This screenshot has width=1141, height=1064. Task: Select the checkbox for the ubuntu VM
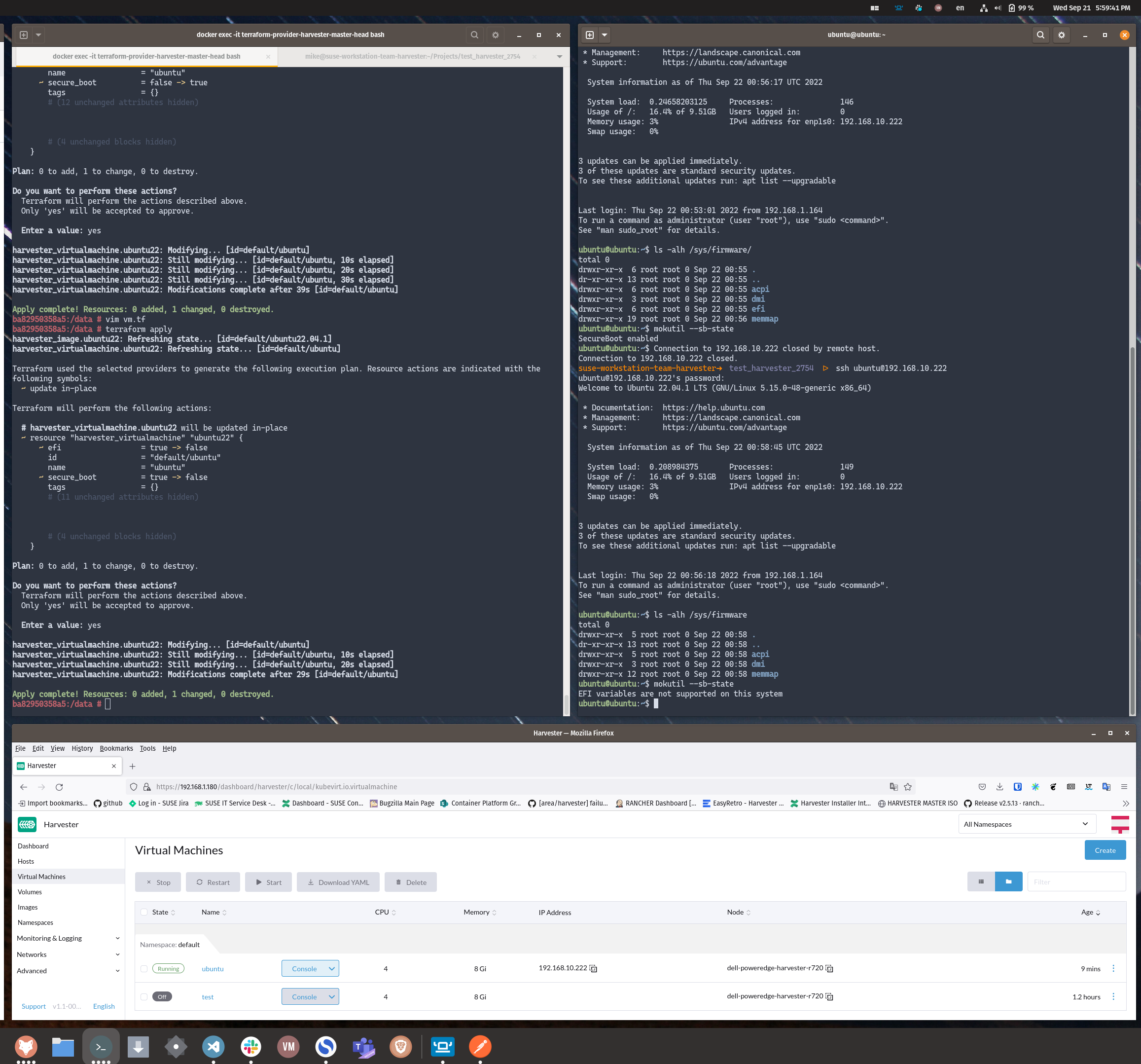pyautogui.click(x=144, y=968)
